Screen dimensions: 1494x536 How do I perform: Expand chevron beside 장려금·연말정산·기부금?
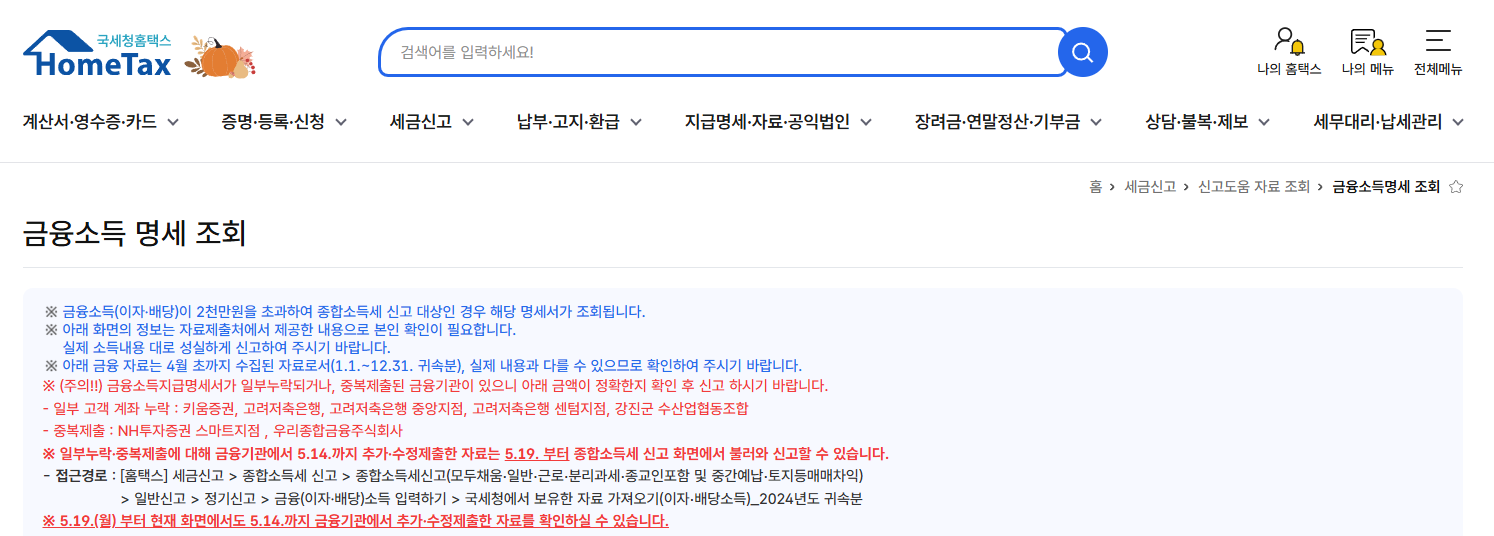(1096, 123)
